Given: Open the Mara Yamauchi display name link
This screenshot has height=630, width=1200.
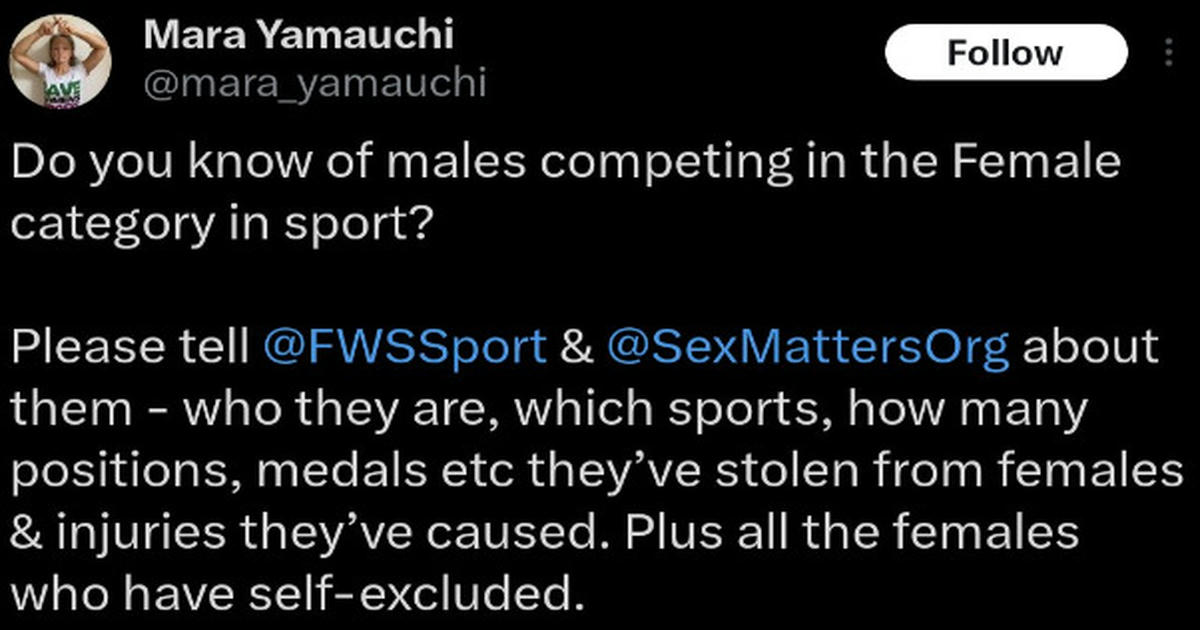Looking at the screenshot, I should 299,36.
